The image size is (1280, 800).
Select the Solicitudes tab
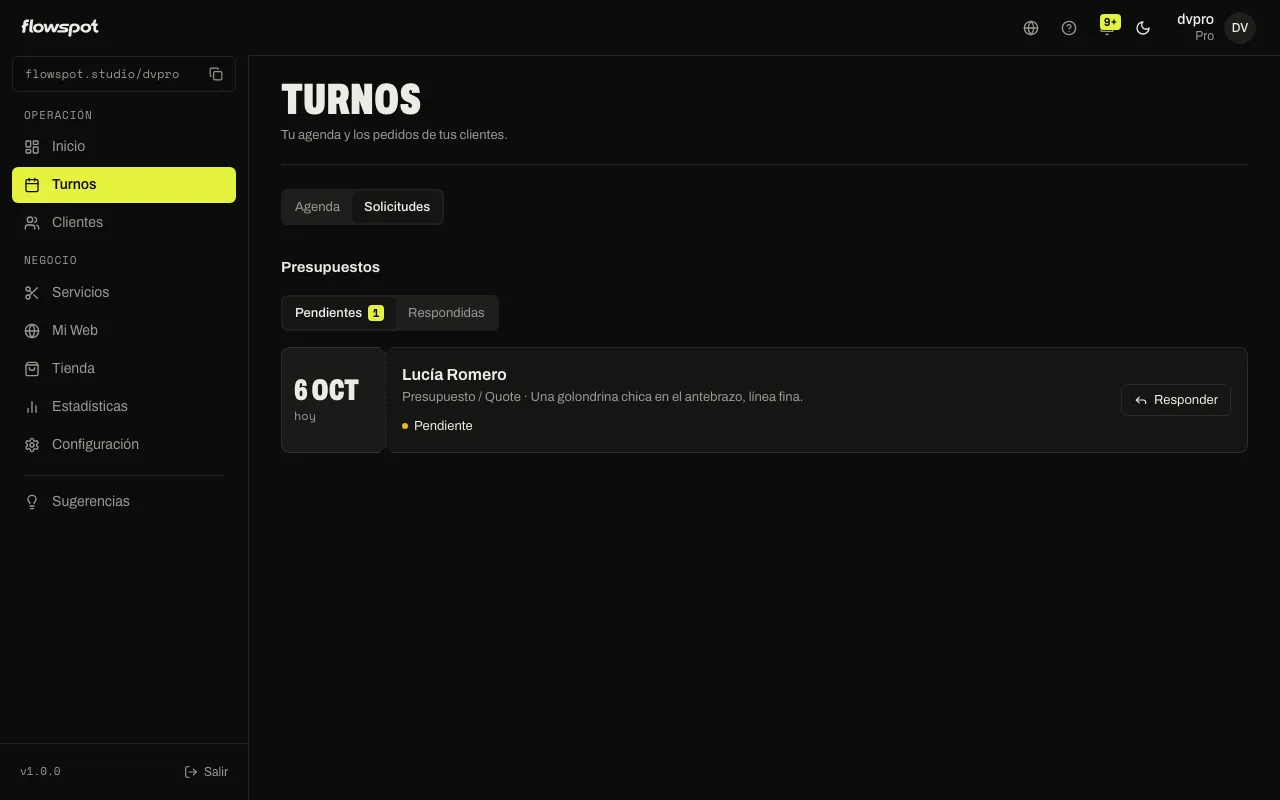pos(397,207)
